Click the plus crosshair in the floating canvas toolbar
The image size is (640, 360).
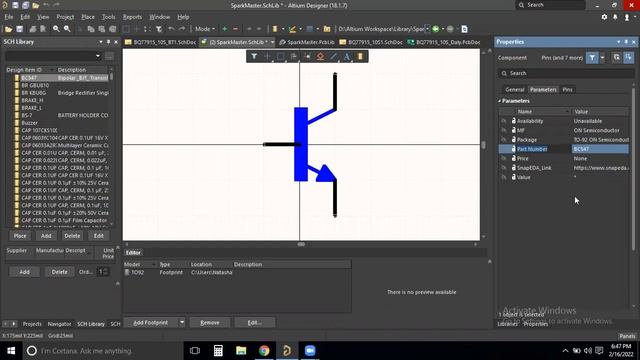pos(267,56)
